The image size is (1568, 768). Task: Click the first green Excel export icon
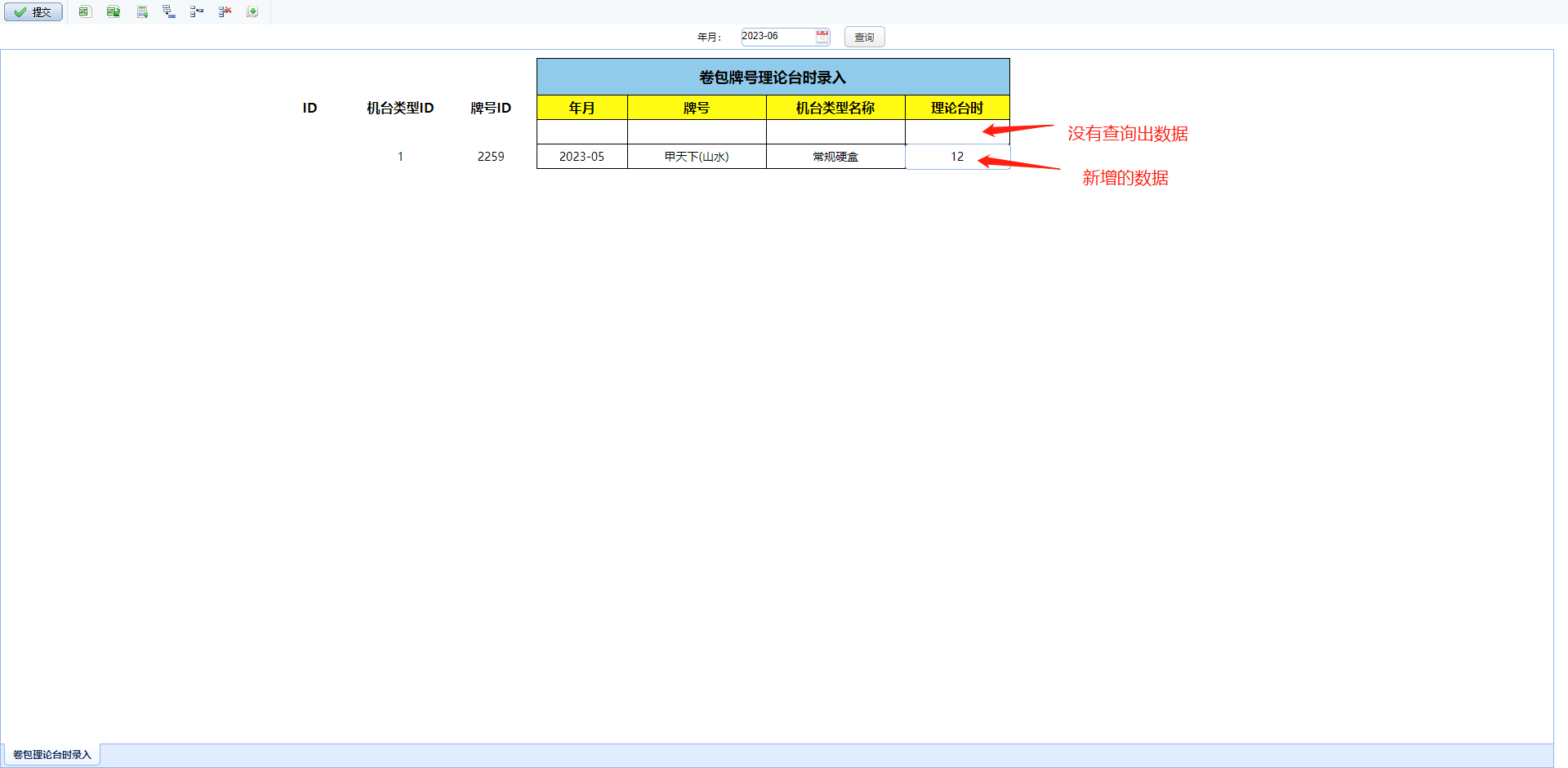pos(85,11)
